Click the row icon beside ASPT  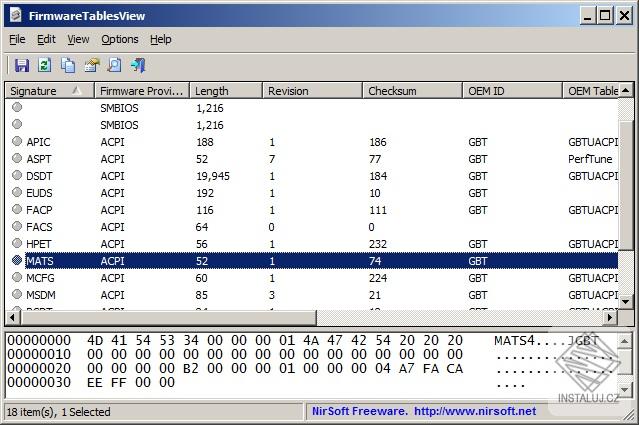17,159
